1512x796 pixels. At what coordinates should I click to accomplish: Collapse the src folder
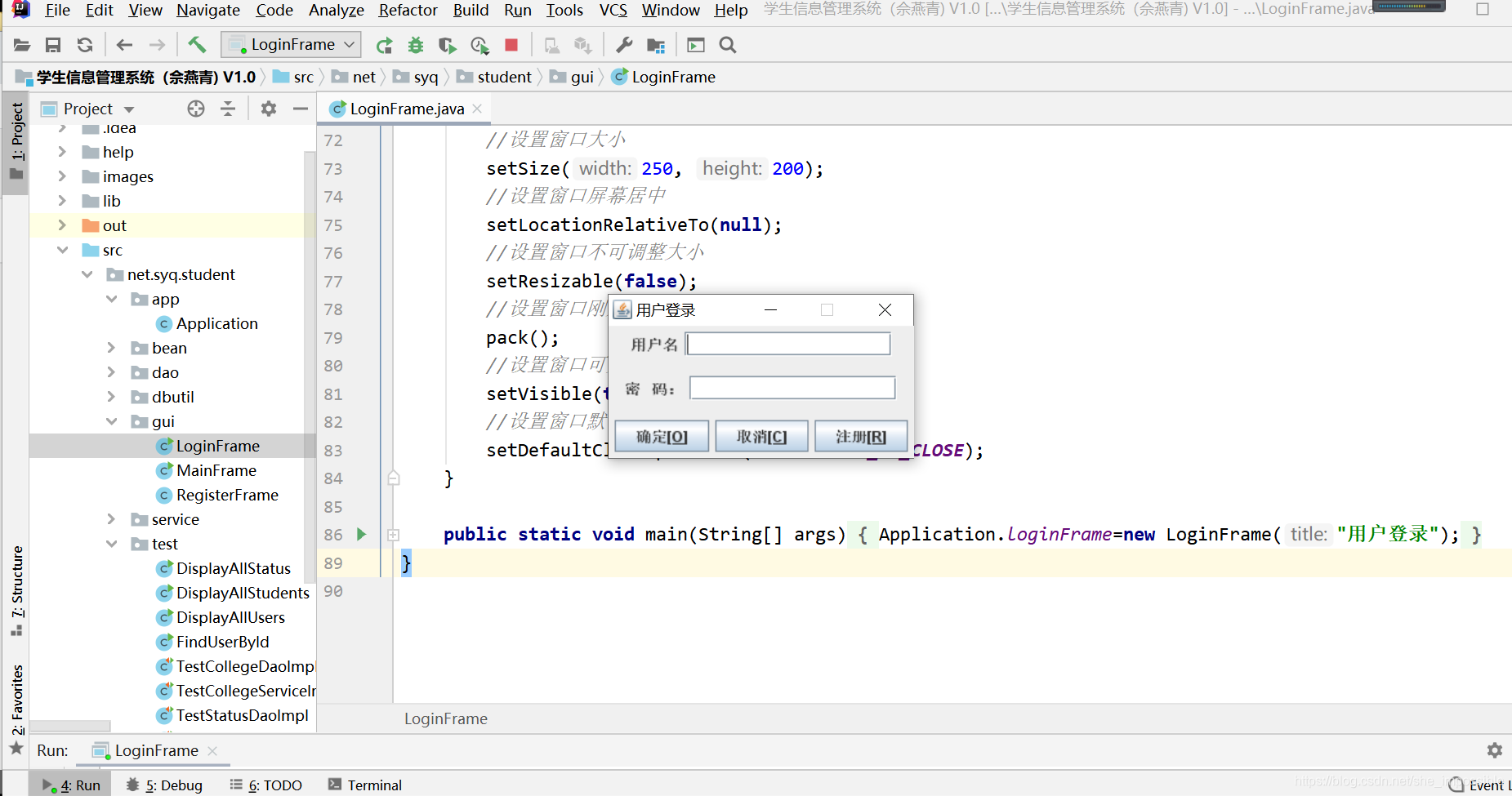62,250
